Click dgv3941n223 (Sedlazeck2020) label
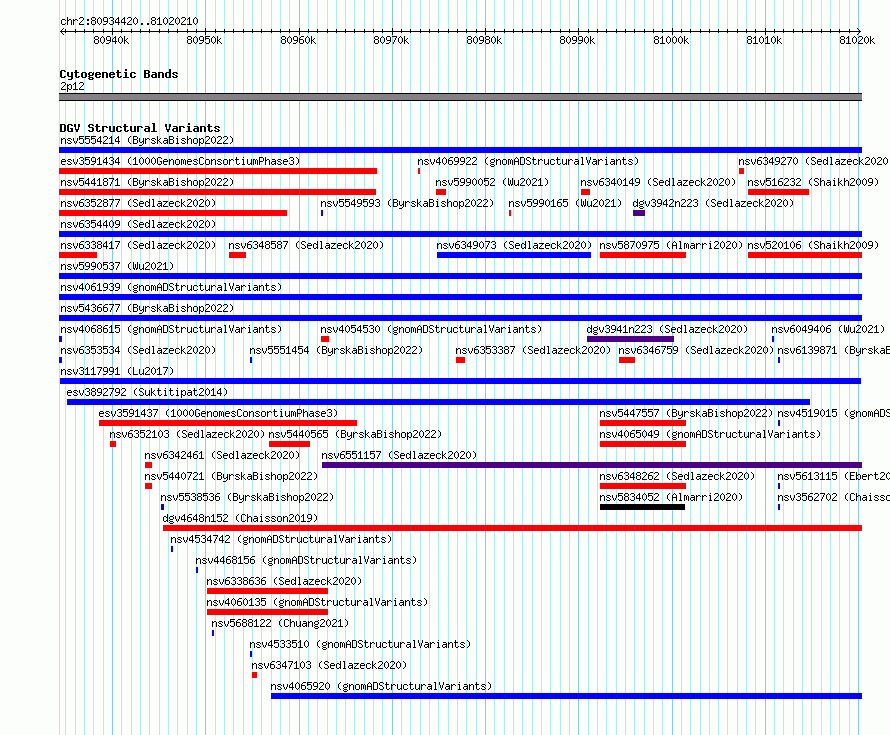The image size is (890, 735). point(667,329)
